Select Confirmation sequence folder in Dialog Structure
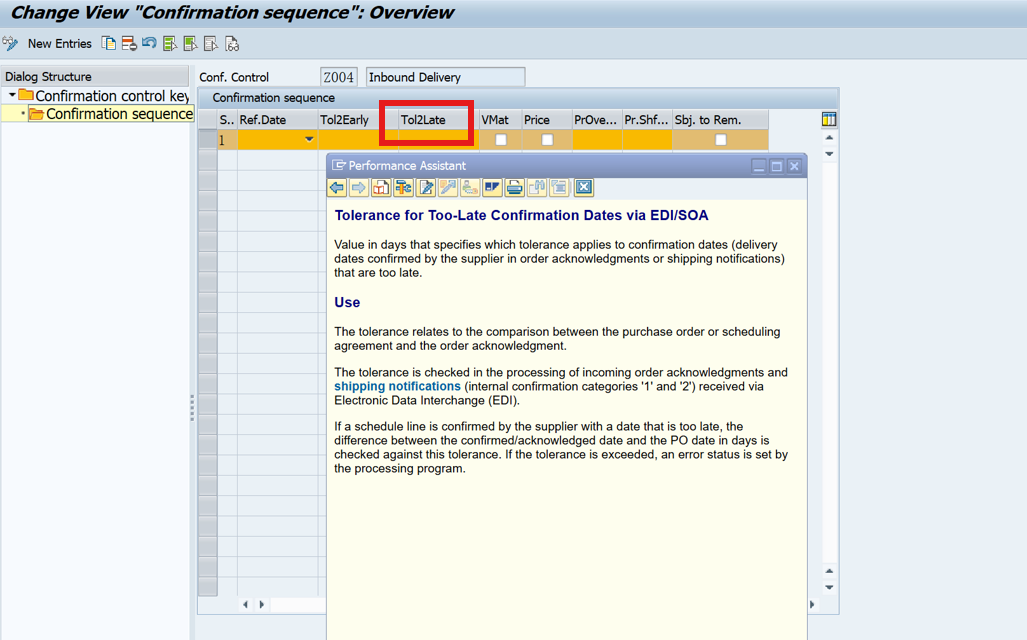The width and height of the screenshot is (1027, 640). coord(111,114)
